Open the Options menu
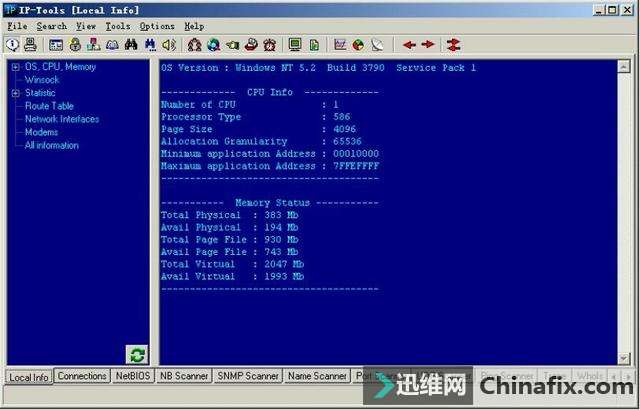 click(157, 26)
